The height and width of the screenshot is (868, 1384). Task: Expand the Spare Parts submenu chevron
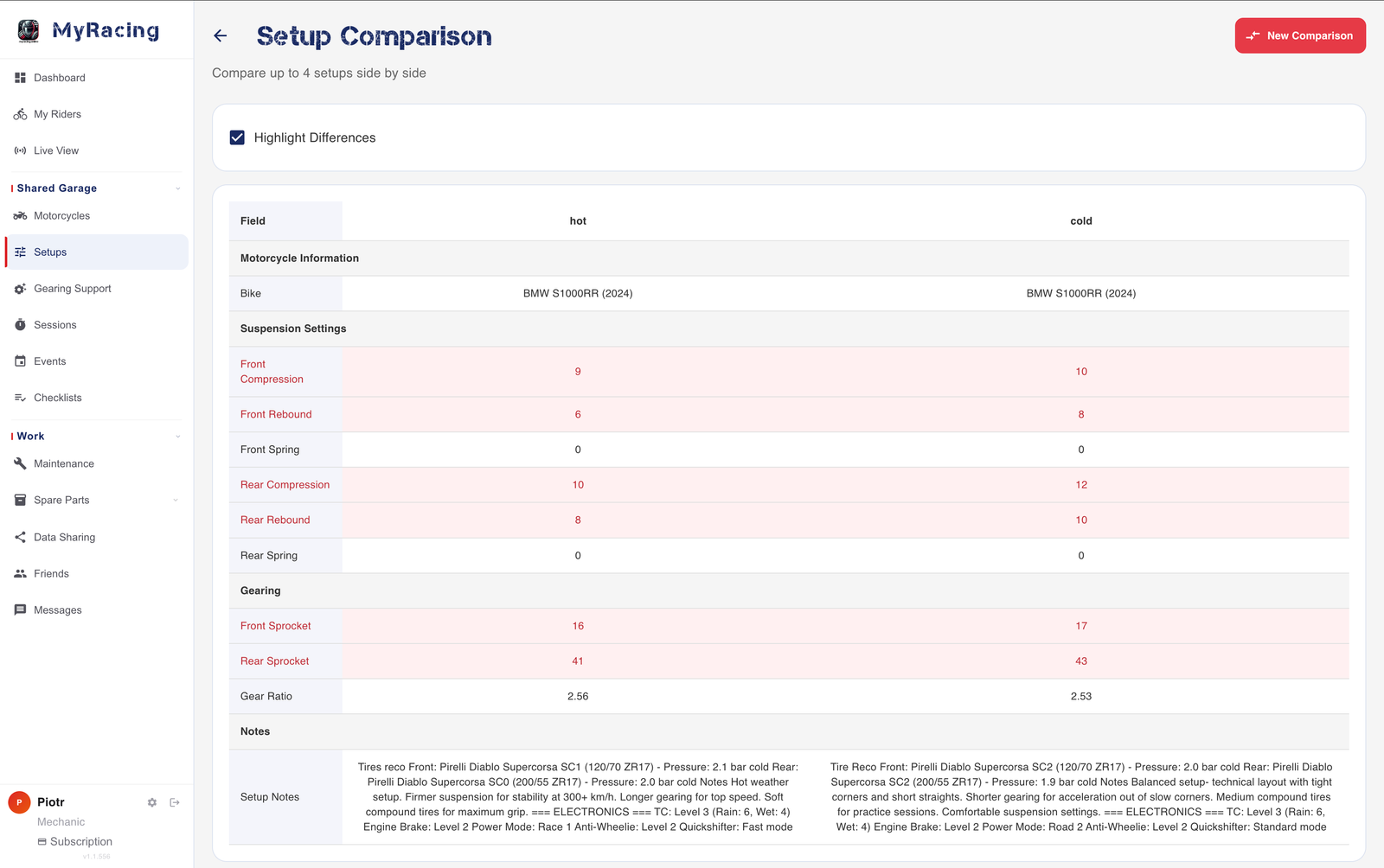176,500
